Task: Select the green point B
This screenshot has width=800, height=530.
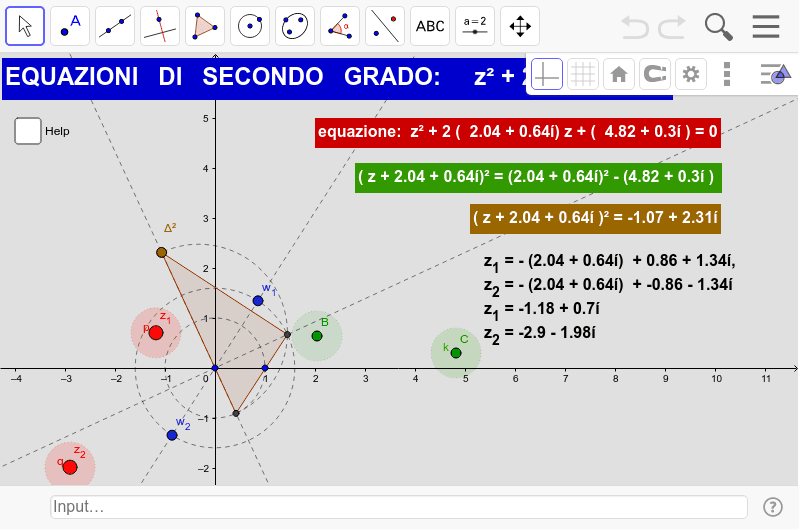Action: pos(317,336)
